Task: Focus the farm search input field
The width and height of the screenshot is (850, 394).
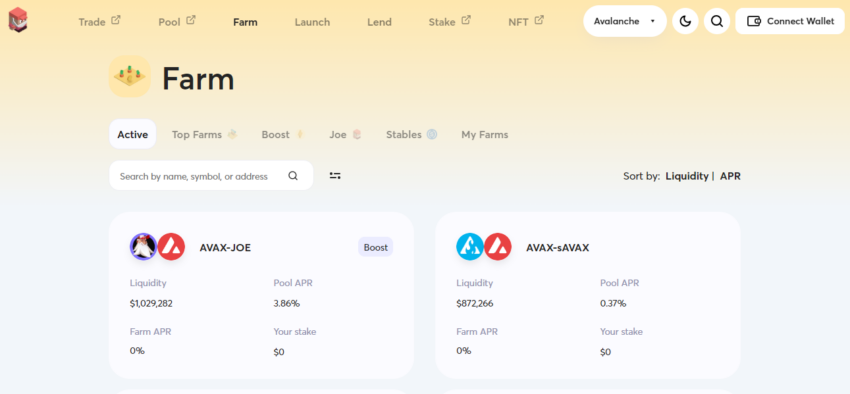Action: [x=211, y=176]
